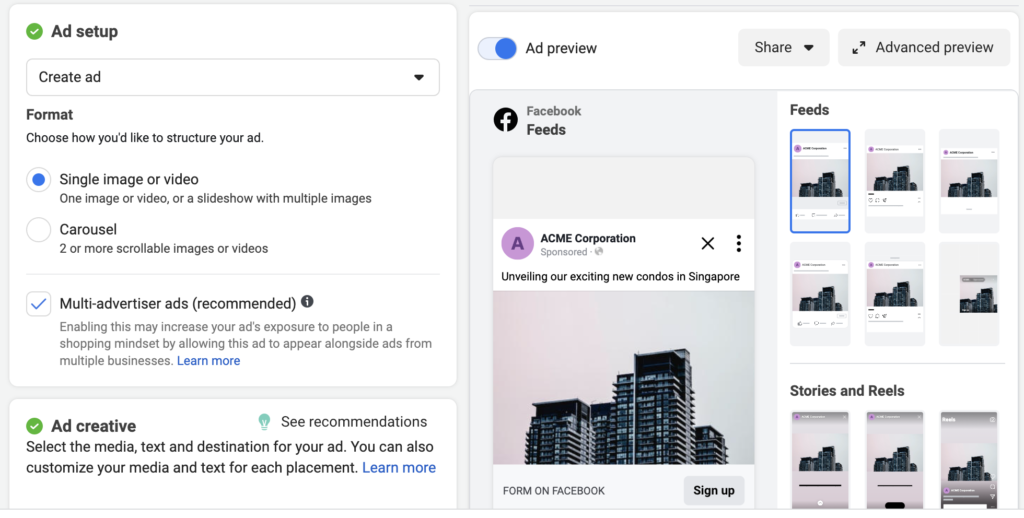The width and height of the screenshot is (1024, 518).
Task: Click the expand arrows icon in Advanced preview
Action: point(859,48)
